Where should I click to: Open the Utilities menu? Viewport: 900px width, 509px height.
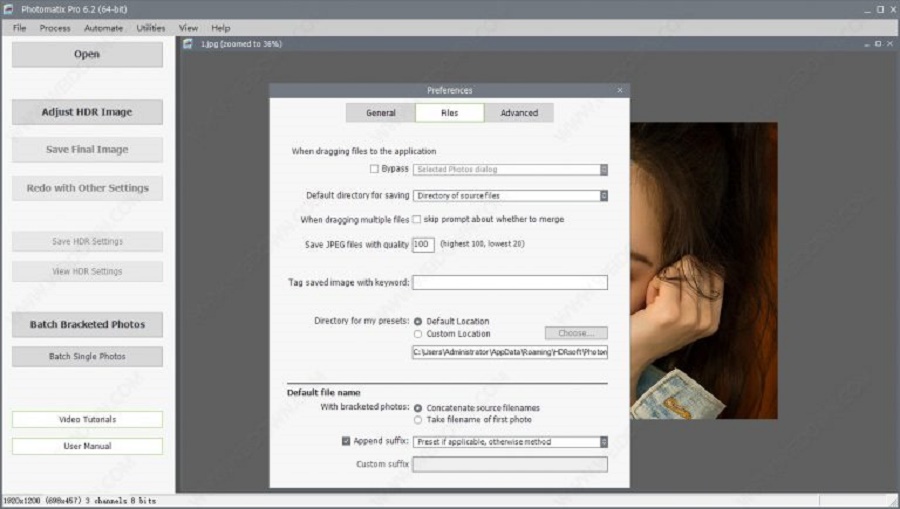(x=151, y=28)
